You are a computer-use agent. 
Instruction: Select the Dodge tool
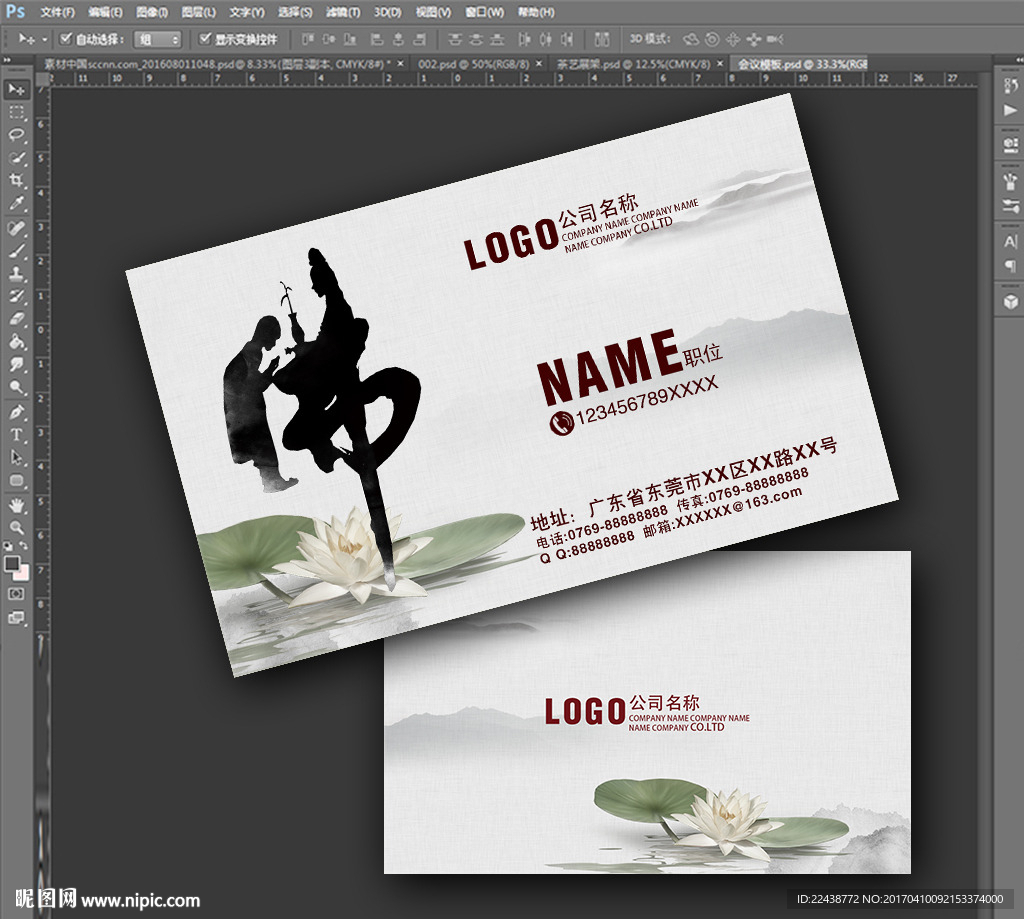click(16, 389)
